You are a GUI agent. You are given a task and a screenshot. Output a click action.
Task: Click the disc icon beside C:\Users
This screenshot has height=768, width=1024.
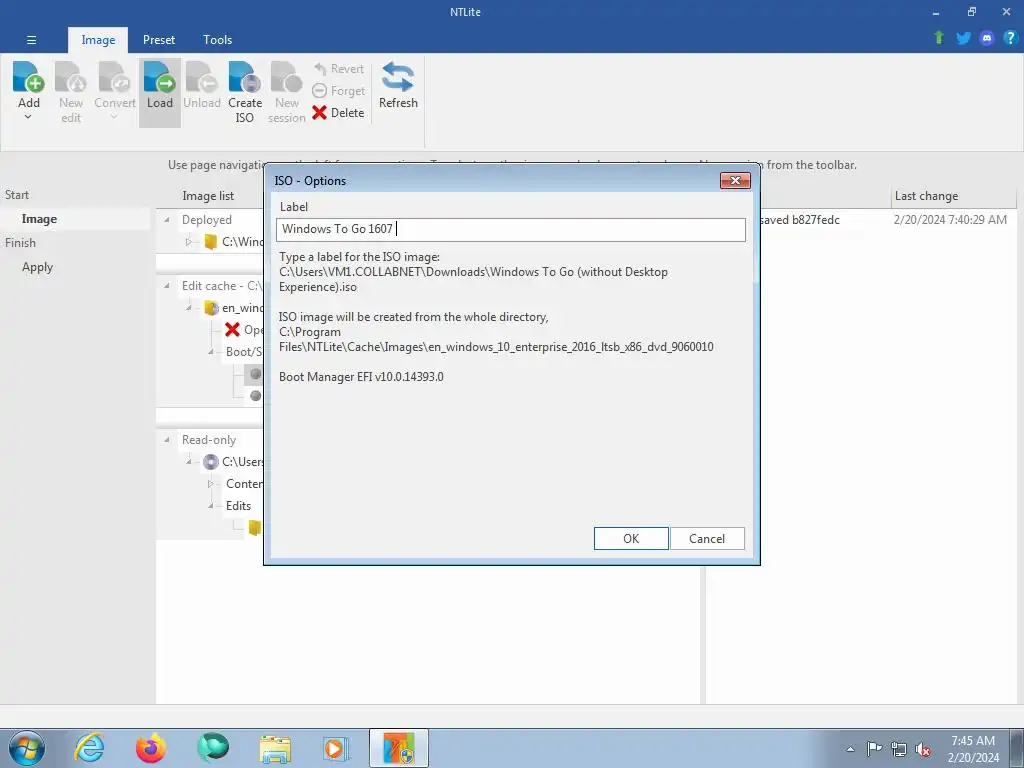[210, 462]
